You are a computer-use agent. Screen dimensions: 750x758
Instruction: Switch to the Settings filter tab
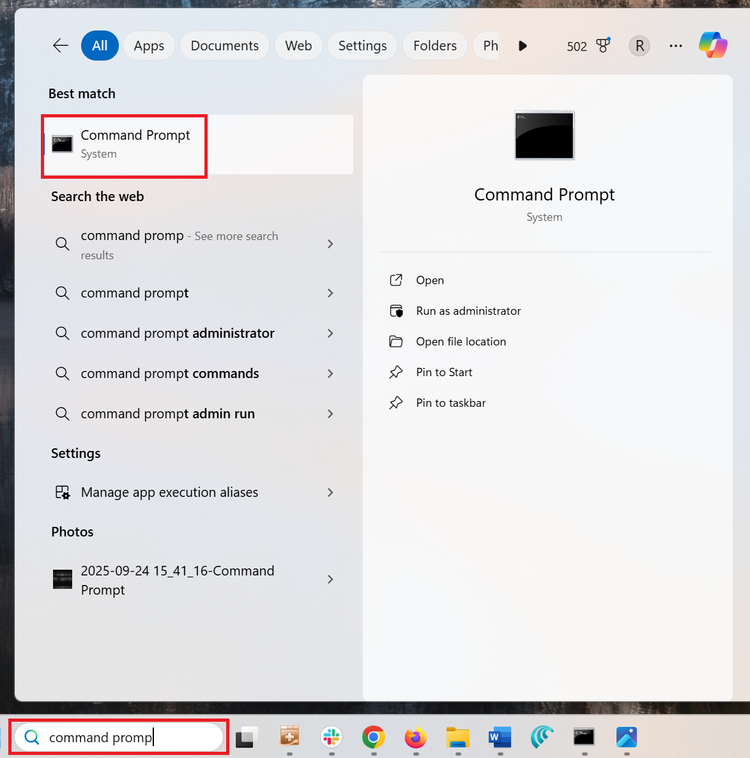[362, 45]
